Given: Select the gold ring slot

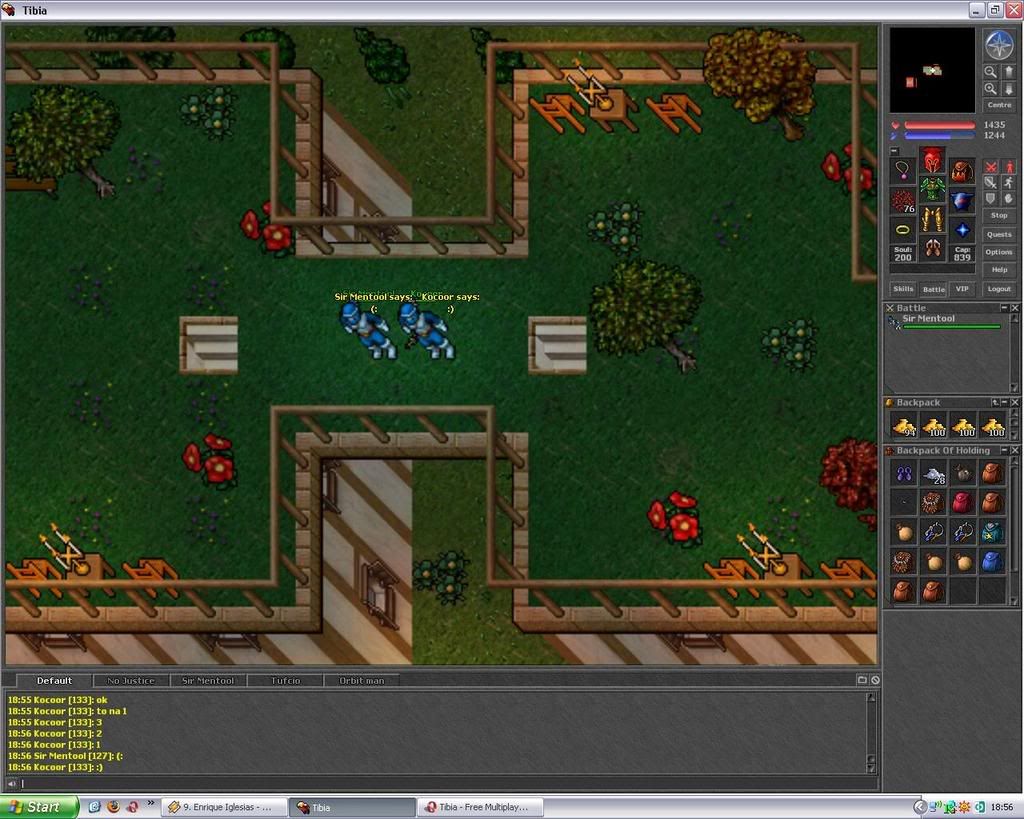Looking at the screenshot, I should [903, 230].
